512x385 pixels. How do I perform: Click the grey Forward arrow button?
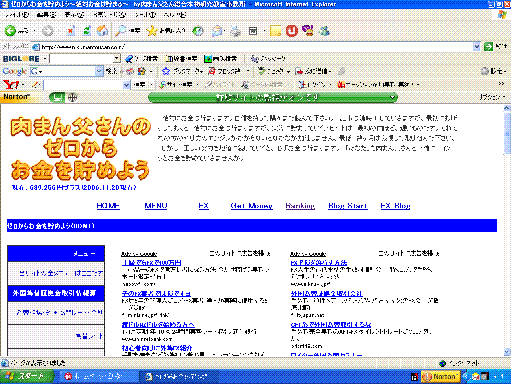point(48,31)
